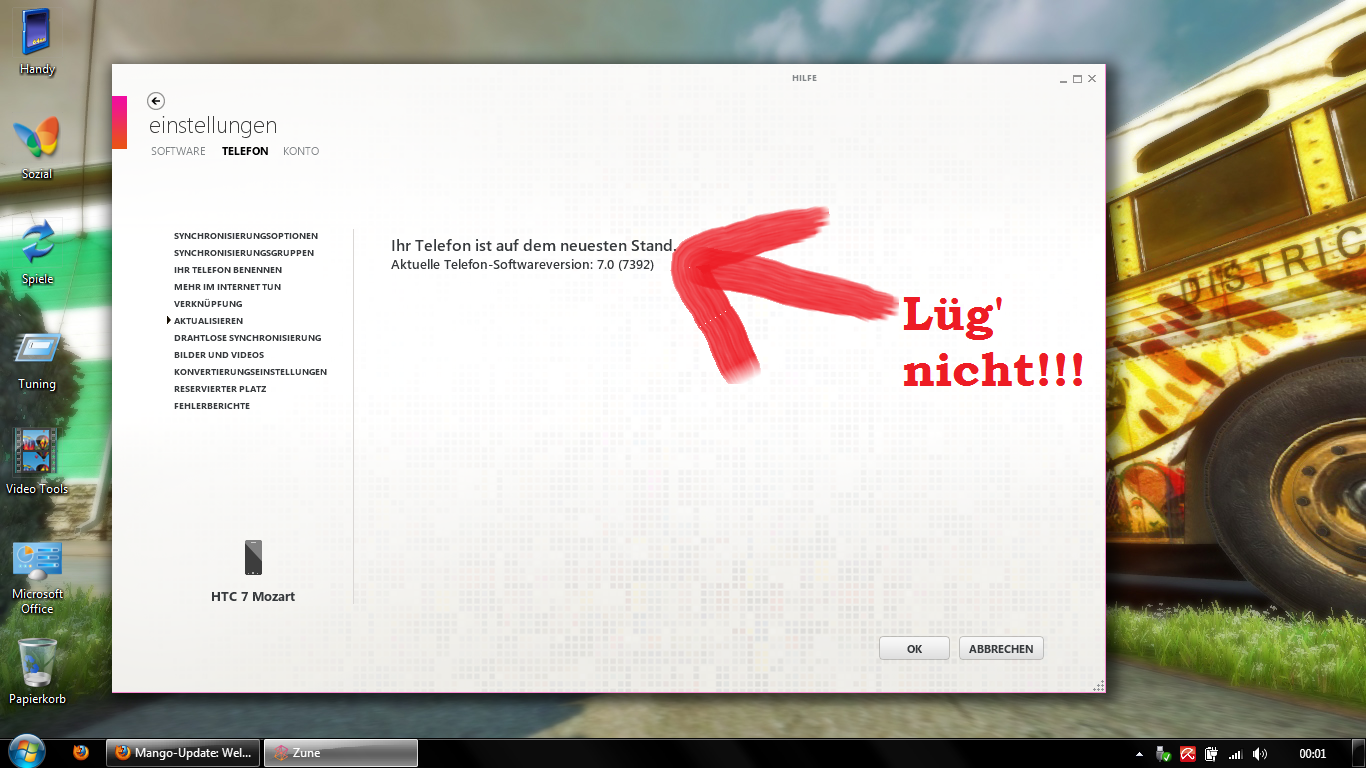Click the ABBRECHEN button

[1001, 649]
